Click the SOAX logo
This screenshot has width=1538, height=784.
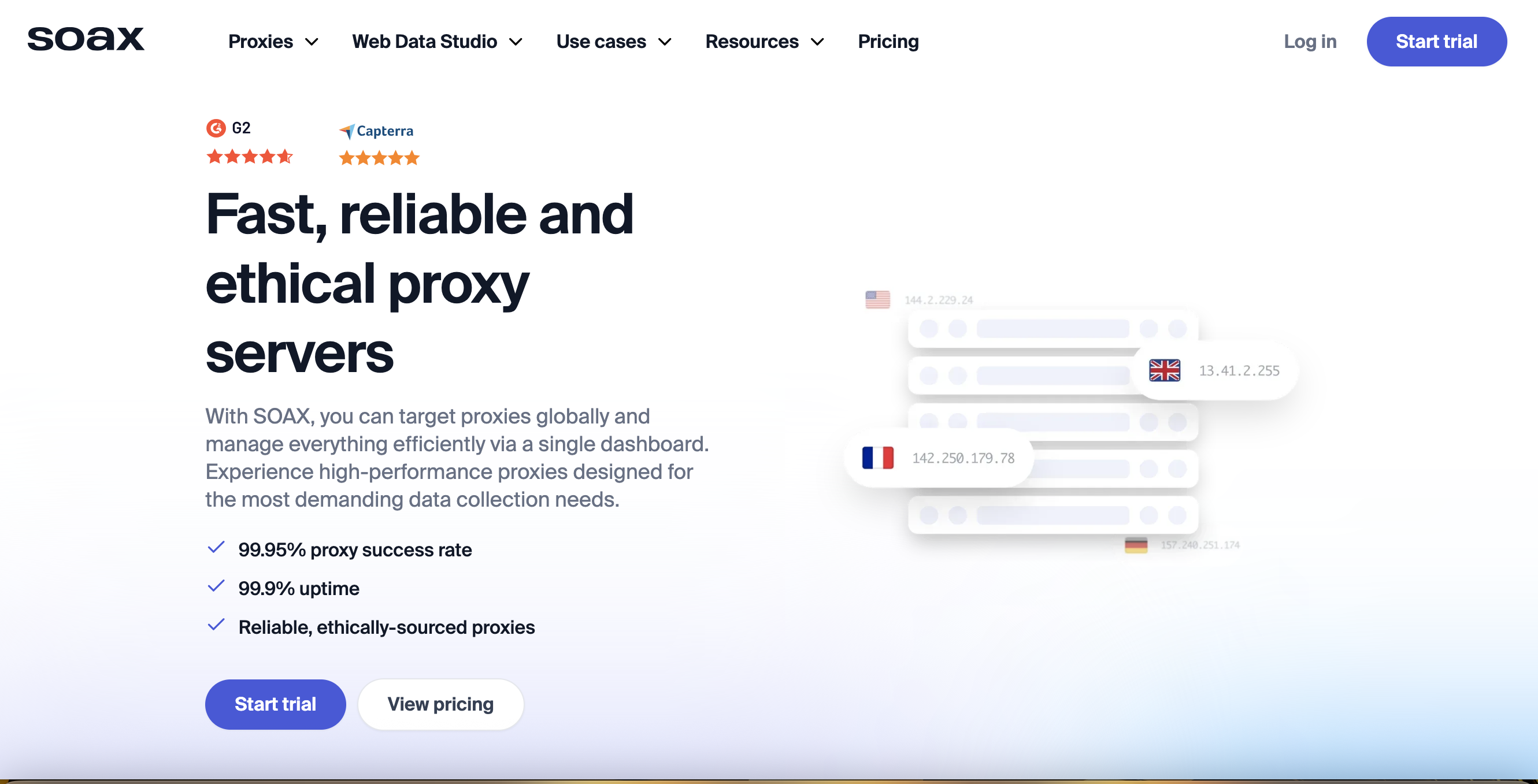tap(86, 40)
